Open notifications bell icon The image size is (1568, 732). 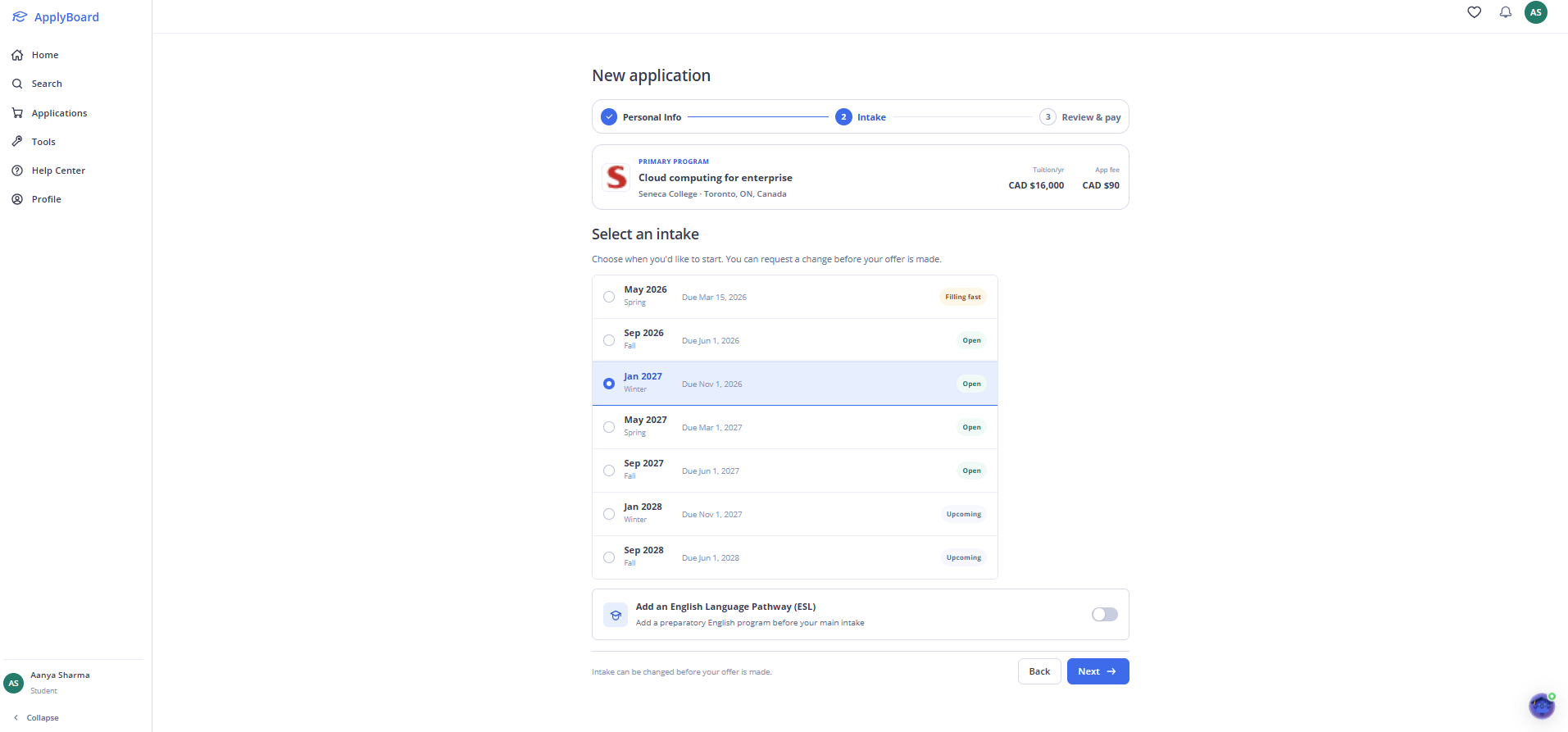coord(1506,12)
